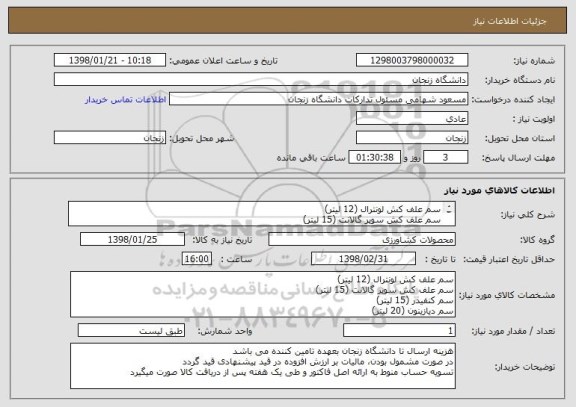Click the توضیحات خریدار text area

pyautogui.click(x=263, y=366)
